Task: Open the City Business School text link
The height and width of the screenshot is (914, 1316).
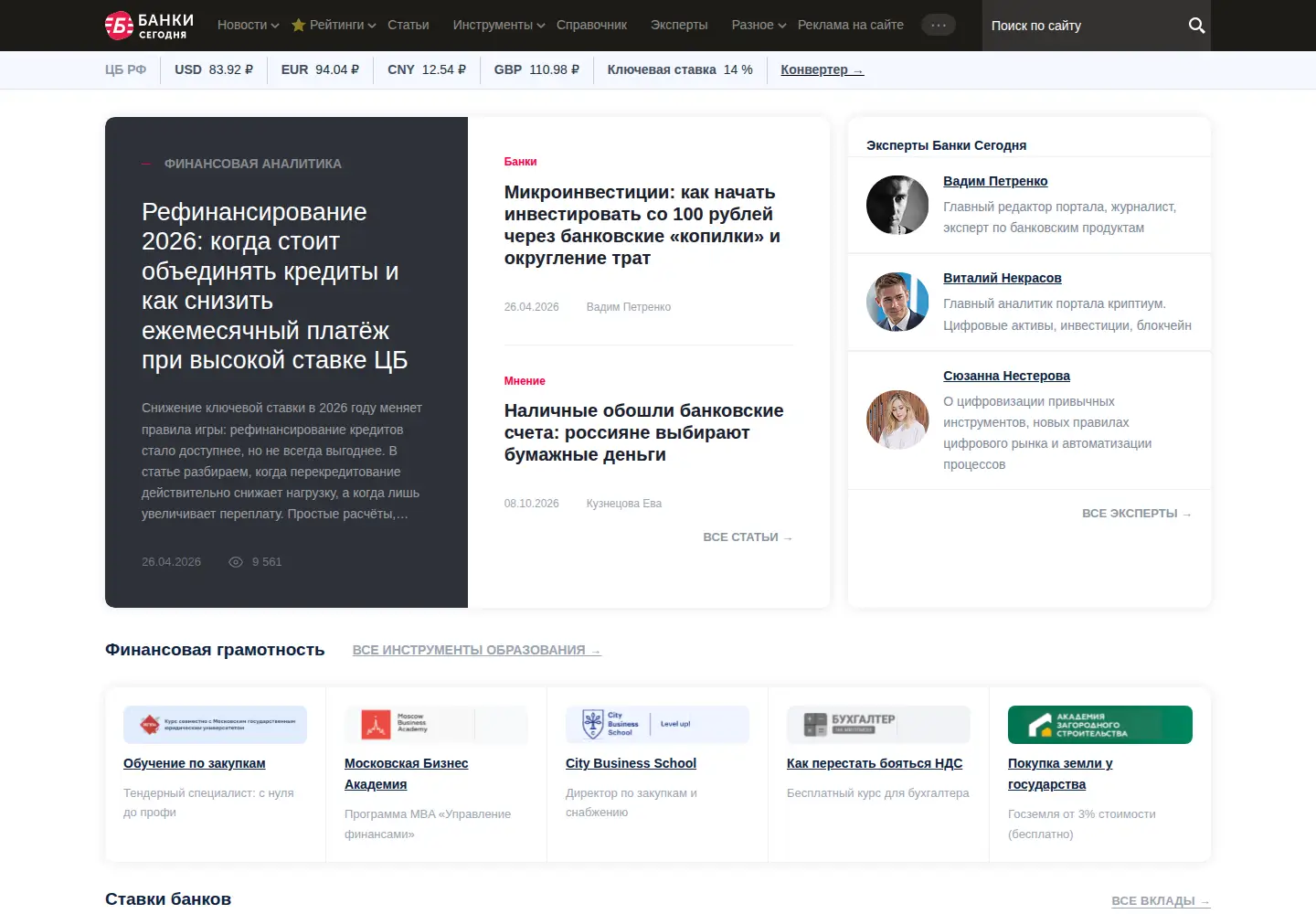Action: pyautogui.click(x=631, y=763)
